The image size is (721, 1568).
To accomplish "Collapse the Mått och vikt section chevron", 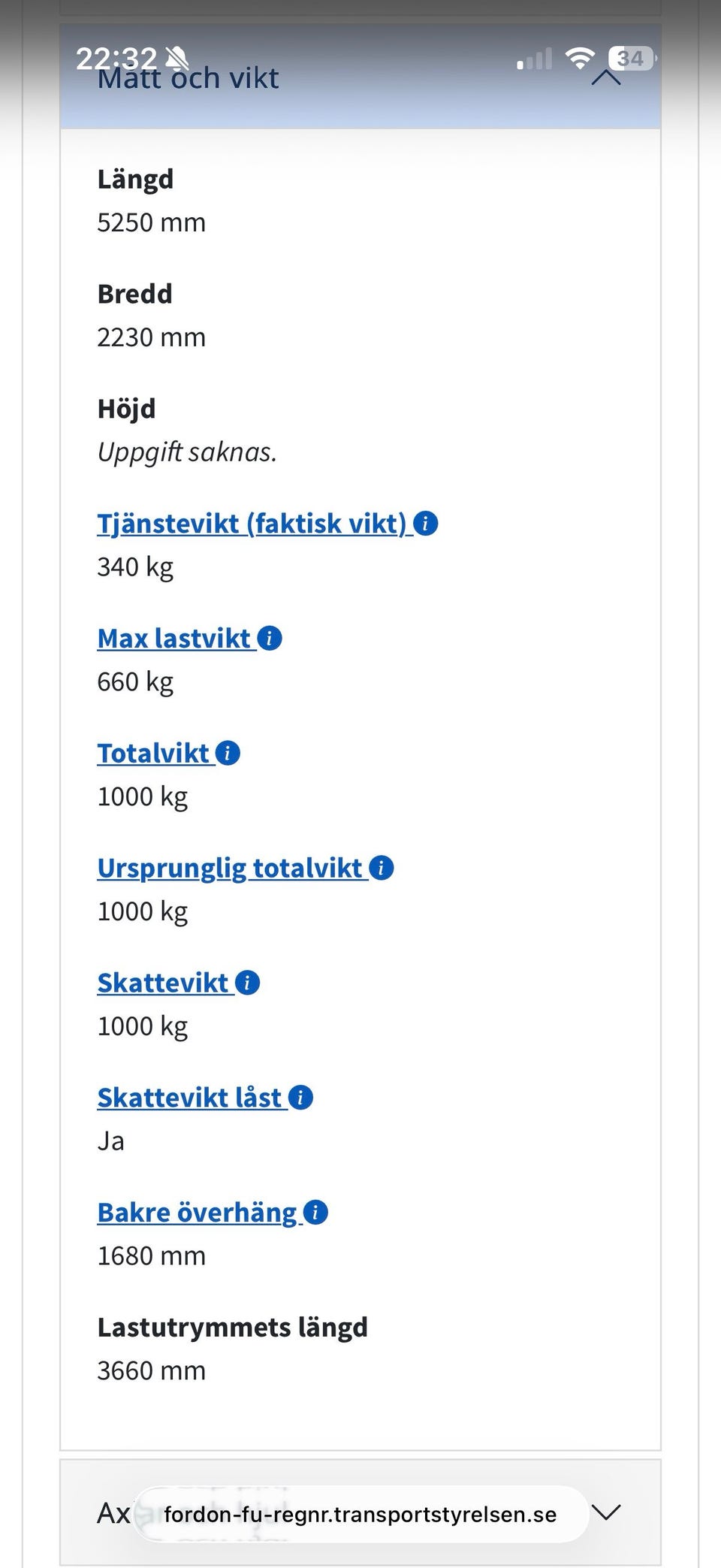I will (x=606, y=77).
